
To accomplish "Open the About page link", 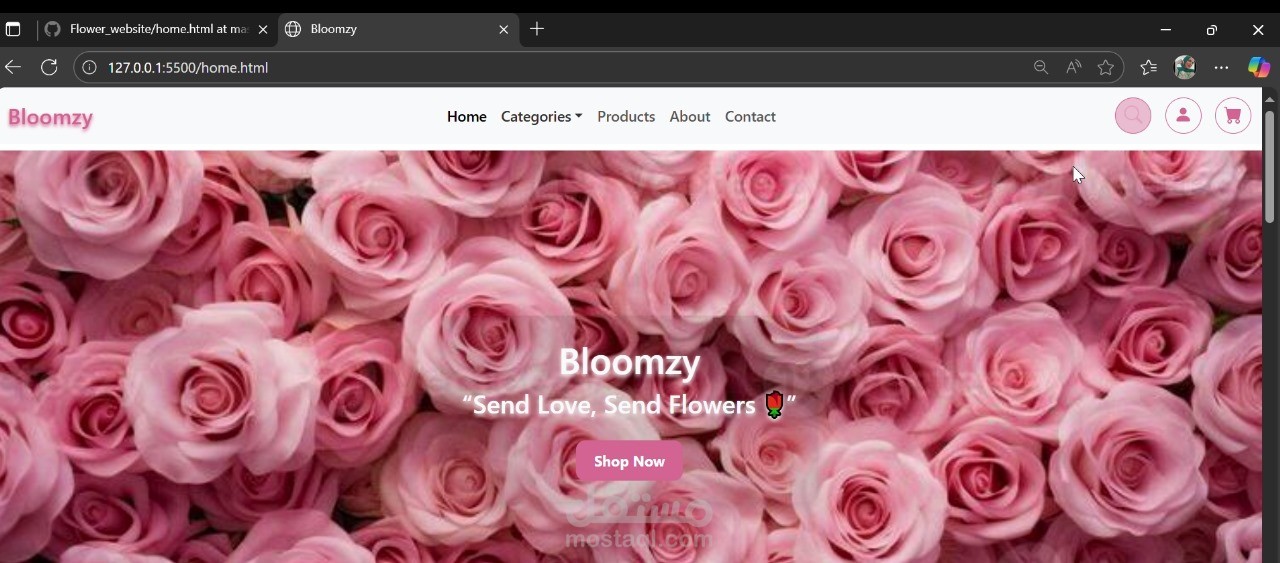I will 690,117.
